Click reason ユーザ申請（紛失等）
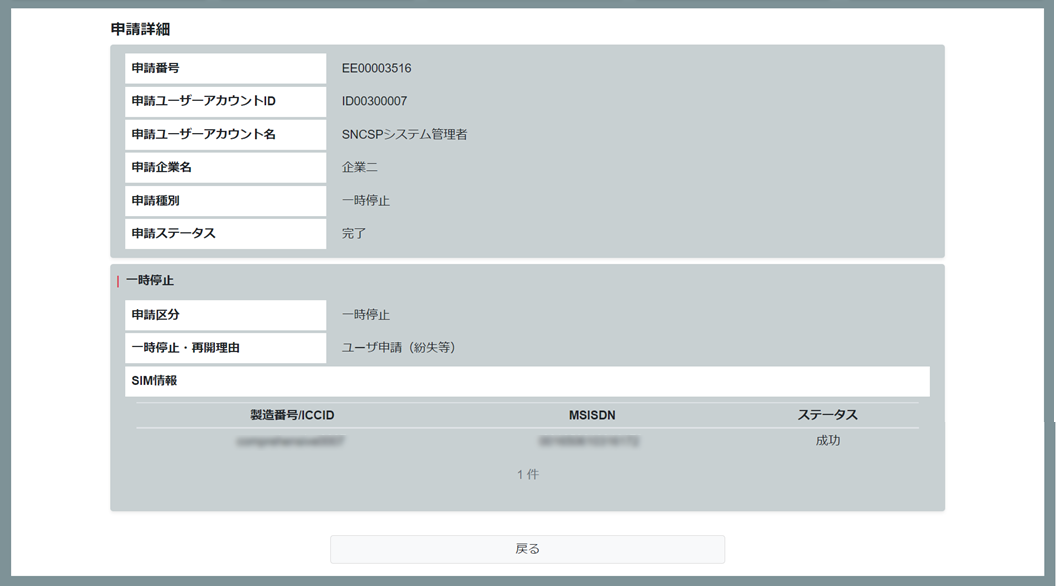The width and height of the screenshot is (1056, 586). coord(399,348)
